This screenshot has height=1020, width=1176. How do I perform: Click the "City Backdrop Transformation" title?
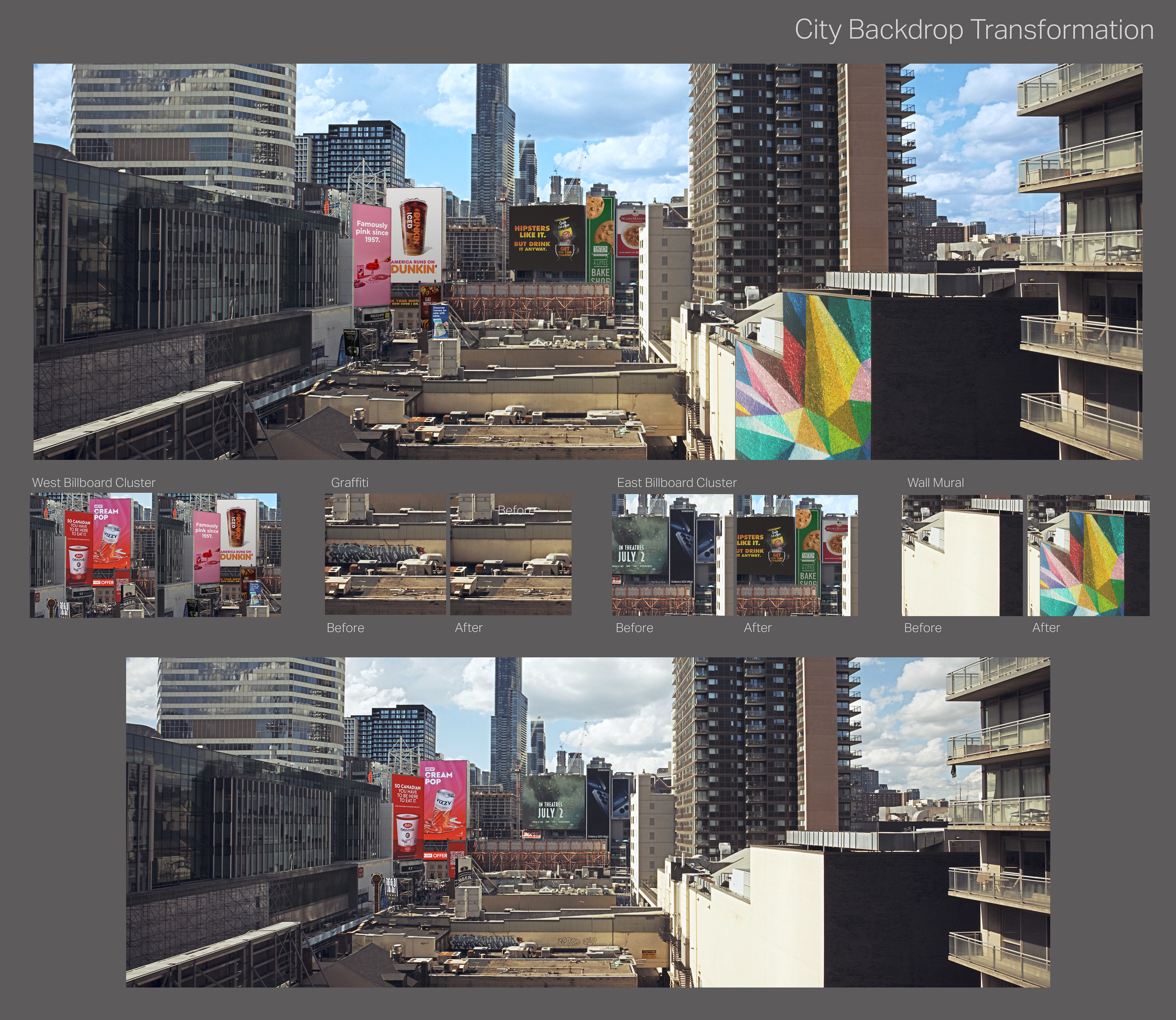974,30
